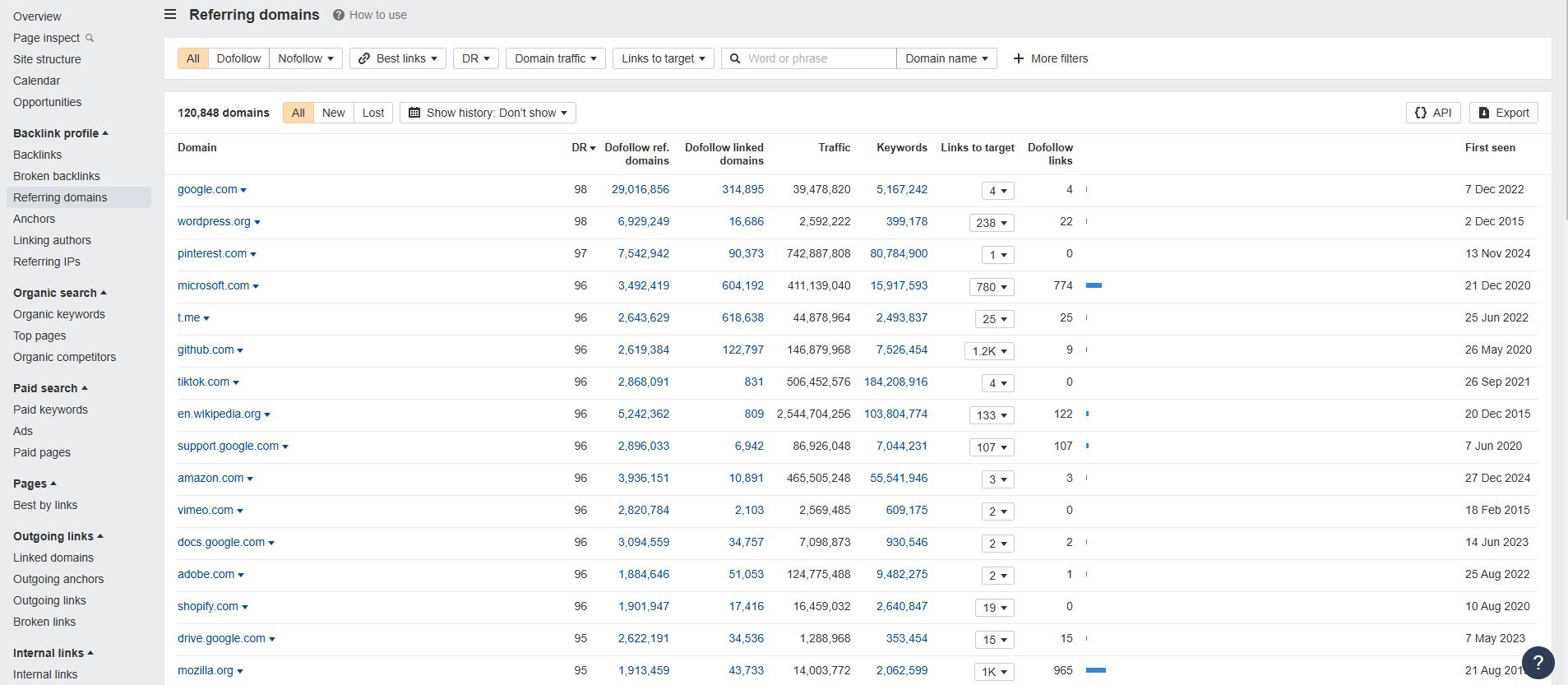Select All domains status toggle
Viewport: 1568px width, 685px height.
(x=298, y=113)
